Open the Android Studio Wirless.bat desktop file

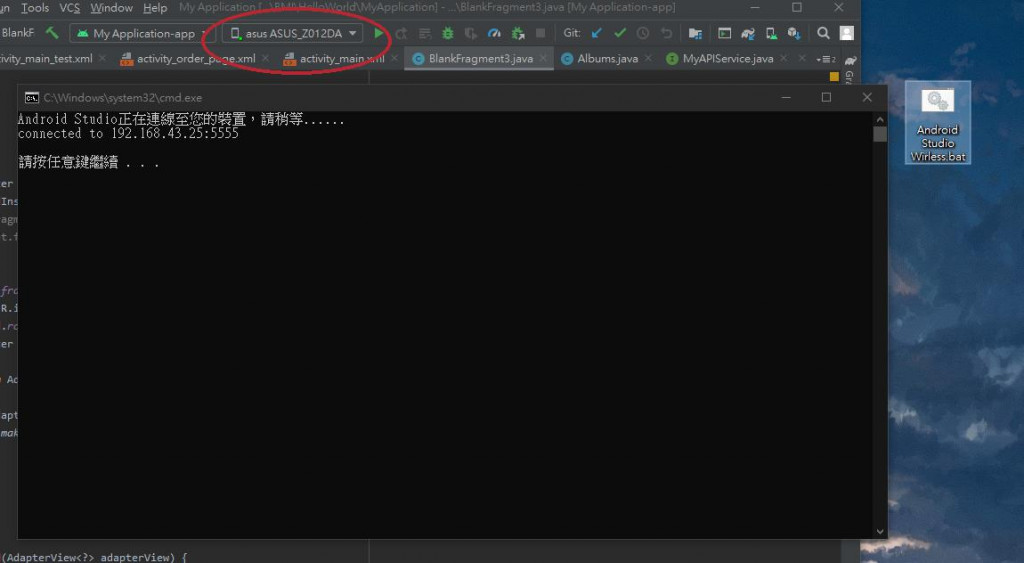click(938, 123)
